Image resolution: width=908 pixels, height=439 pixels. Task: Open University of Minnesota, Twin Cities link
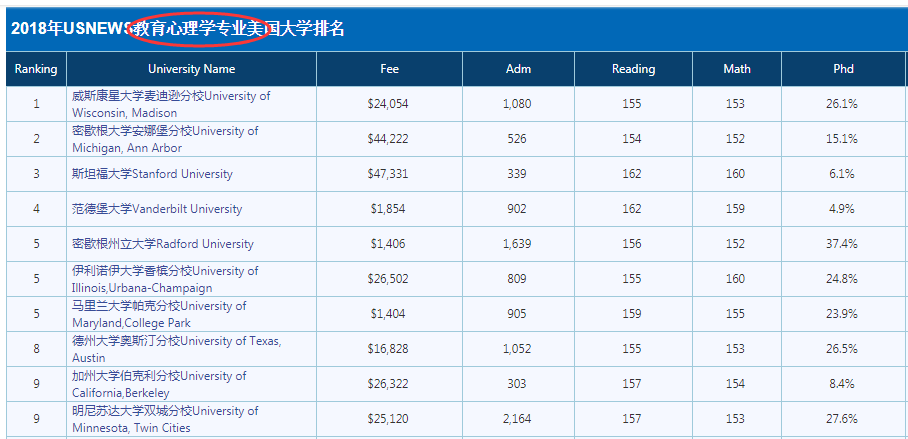165,419
